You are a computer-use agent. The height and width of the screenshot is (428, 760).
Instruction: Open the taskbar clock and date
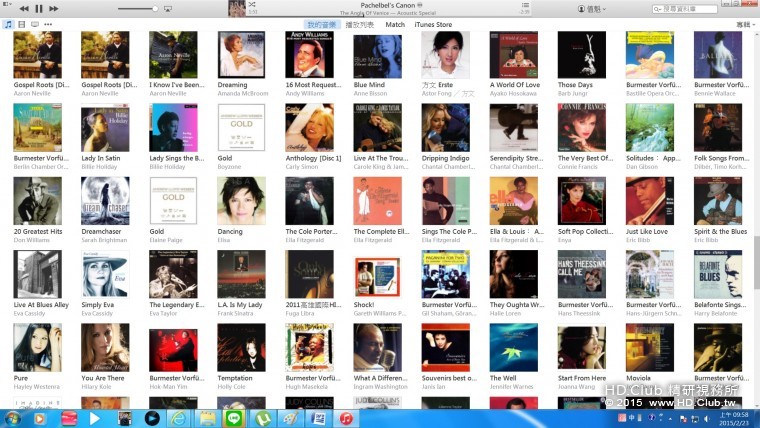click(733, 418)
